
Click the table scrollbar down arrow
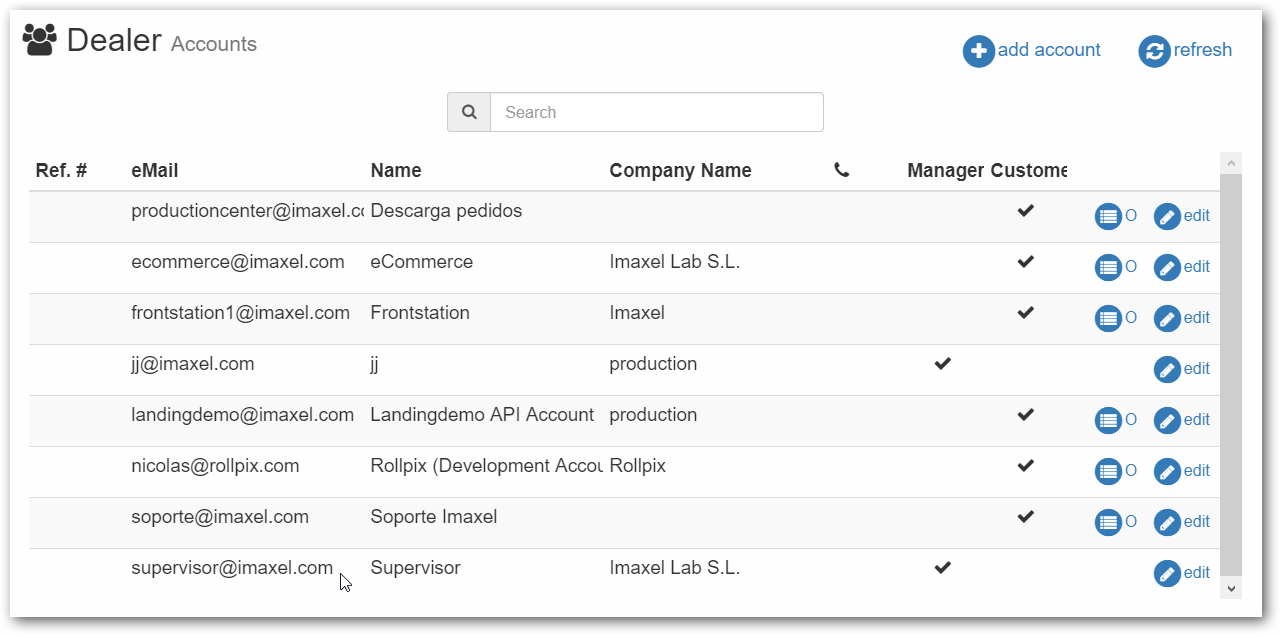point(1231,589)
